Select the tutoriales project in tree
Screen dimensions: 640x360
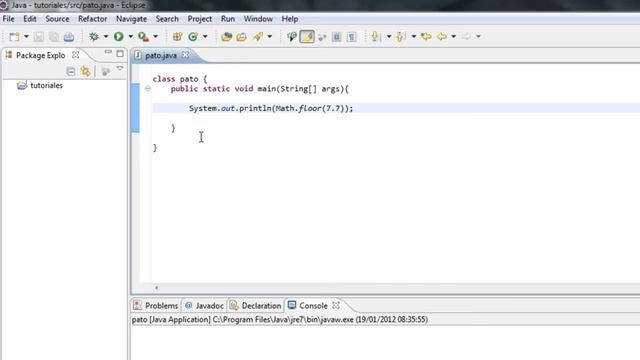pyautogui.click(x=40, y=85)
